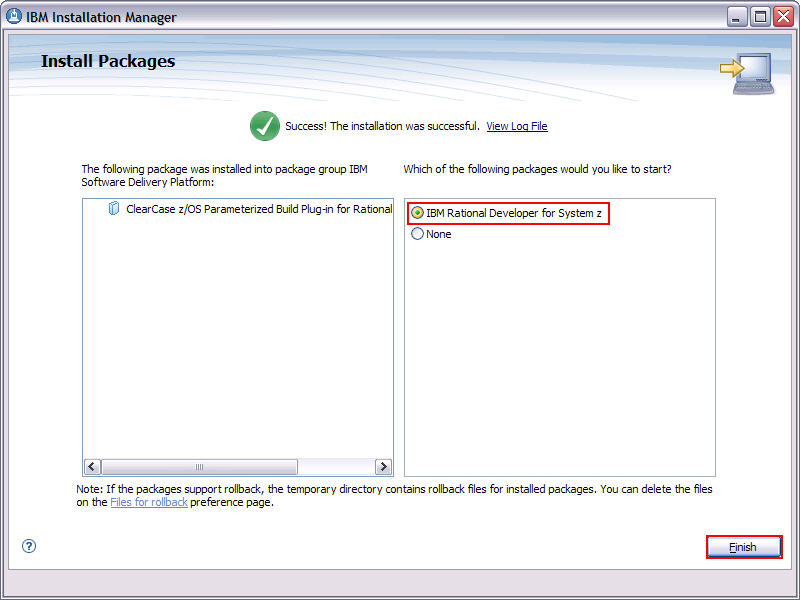Image resolution: width=800 pixels, height=600 pixels.
Task: Click the IBM Installation Manager title bar icon
Action: point(14,16)
